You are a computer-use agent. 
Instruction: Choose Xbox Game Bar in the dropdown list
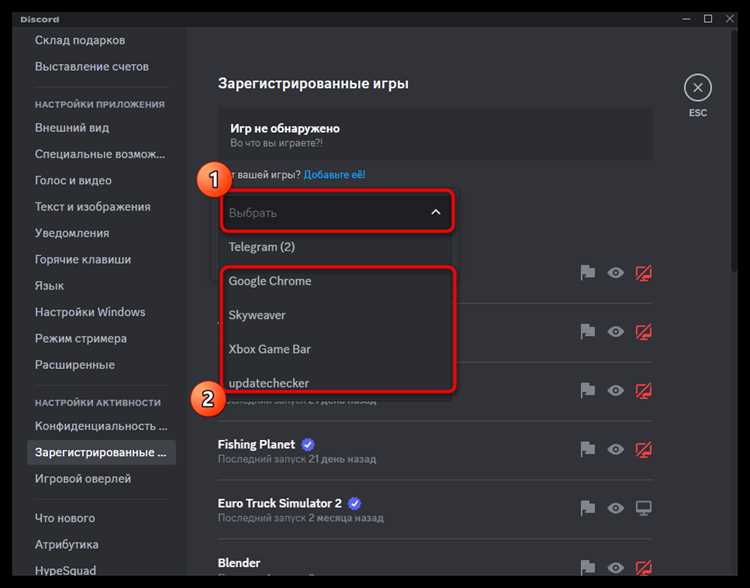[335, 349]
